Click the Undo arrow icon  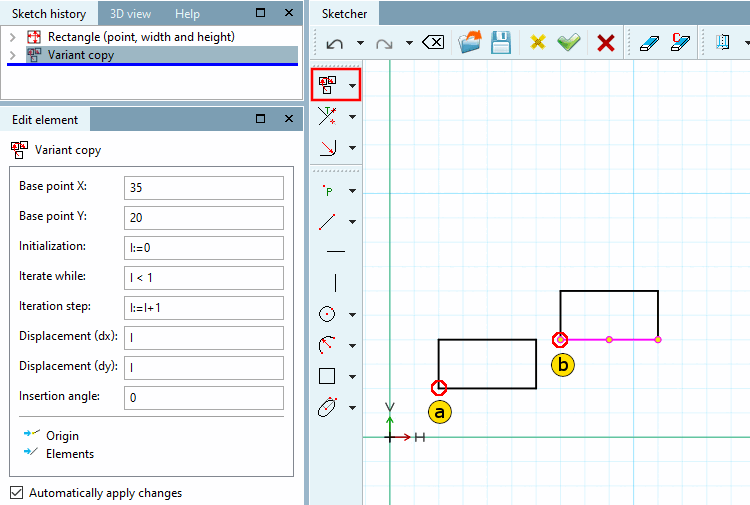tap(334, 44)
